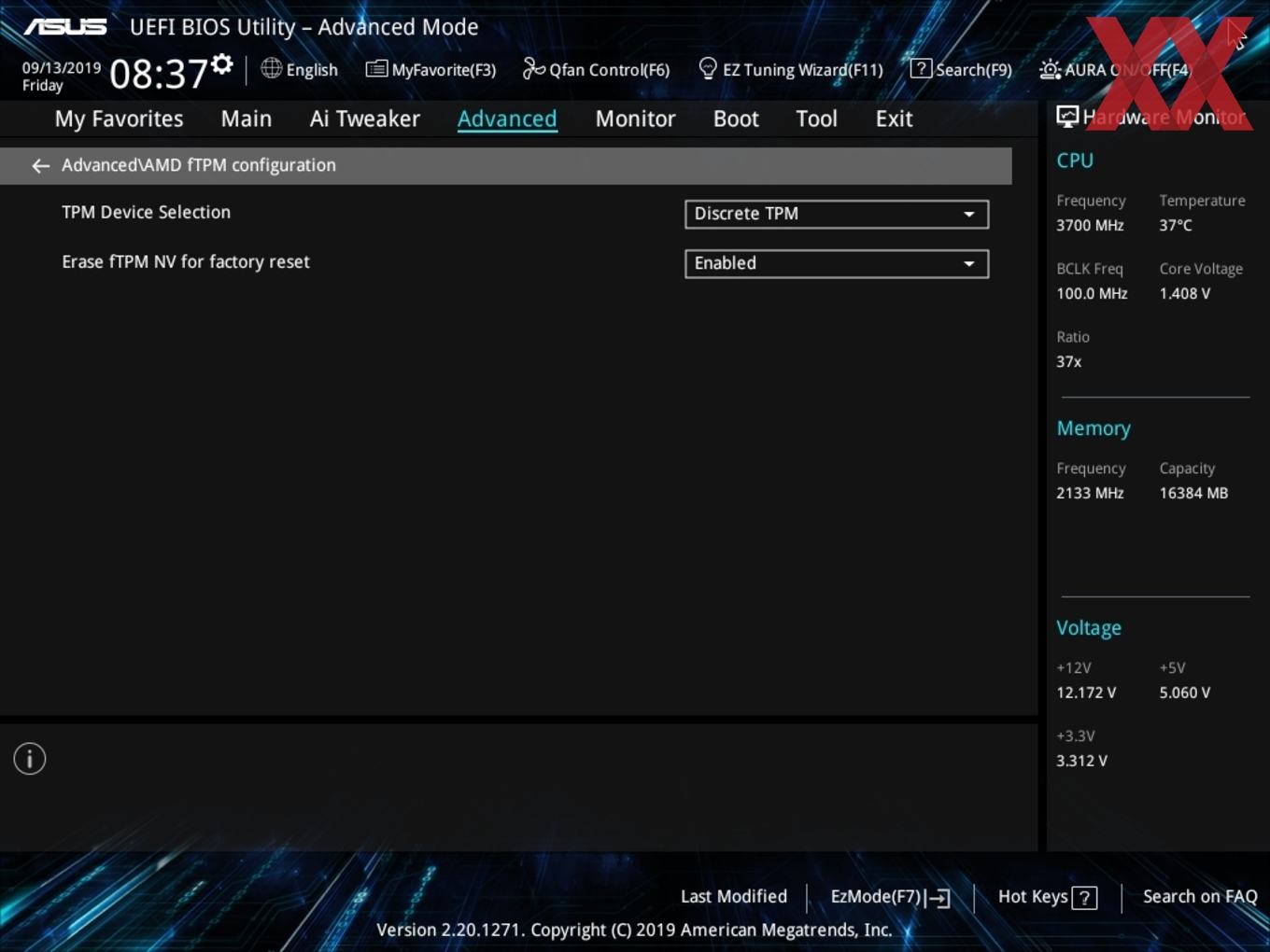The height and width of the screenshot is (952, 1270).
Task: Click the settings gear beside the clock
Action: pyautogui.click(x=222, y=63)
